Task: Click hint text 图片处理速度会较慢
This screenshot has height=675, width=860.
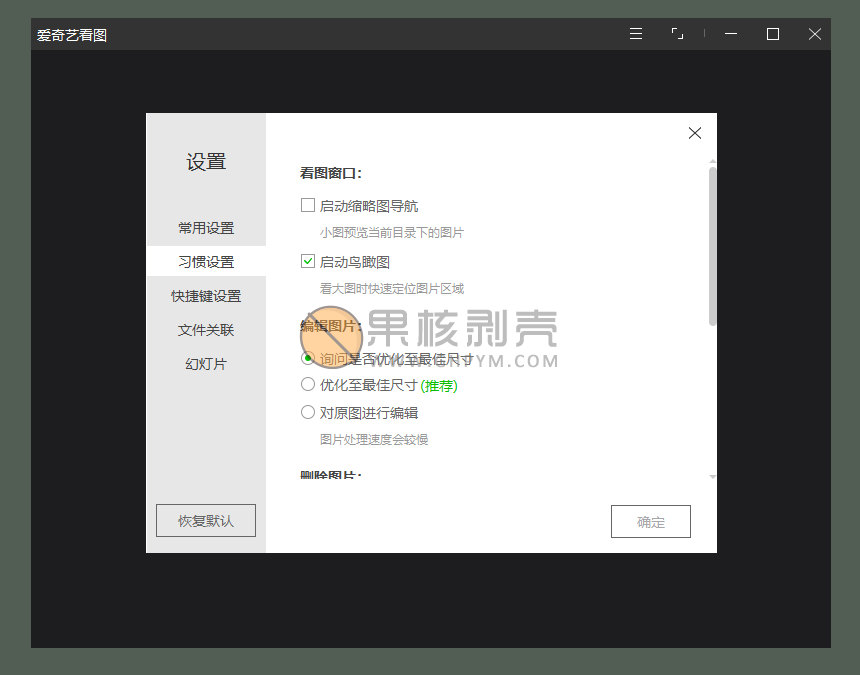Action: (x=374, y=439)
